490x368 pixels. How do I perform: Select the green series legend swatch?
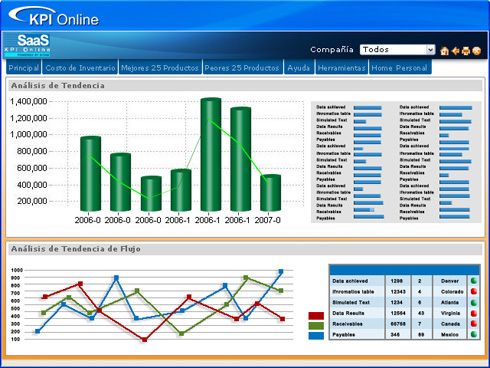(x=316, y=326)
